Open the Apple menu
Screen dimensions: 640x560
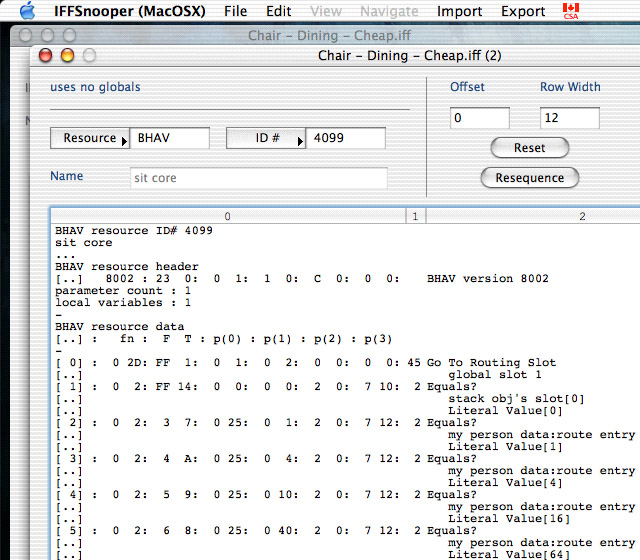(27, 11)
